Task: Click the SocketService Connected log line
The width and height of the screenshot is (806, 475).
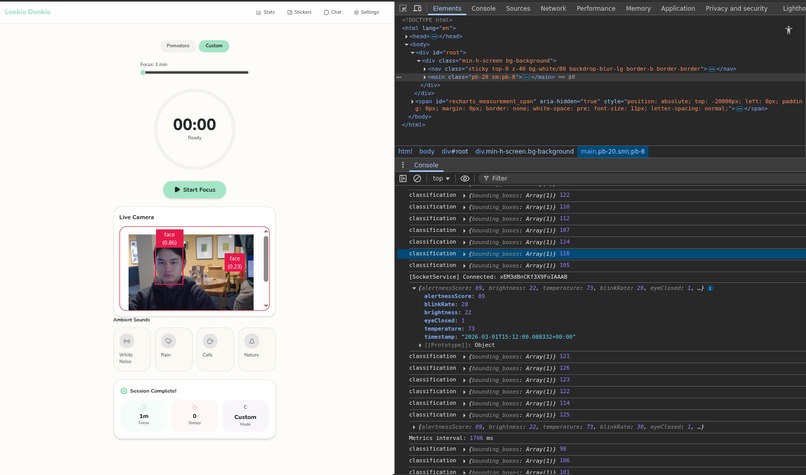Action: (x=488, y=277)
